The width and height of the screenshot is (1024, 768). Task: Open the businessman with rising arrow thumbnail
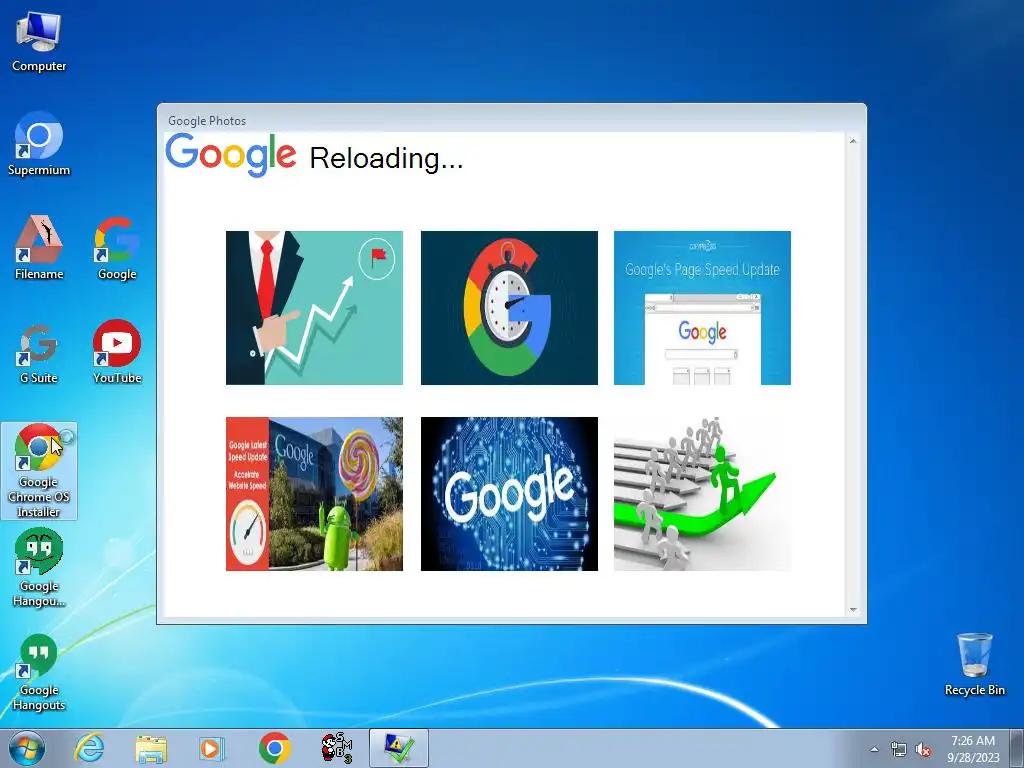(x=314, y=308)
